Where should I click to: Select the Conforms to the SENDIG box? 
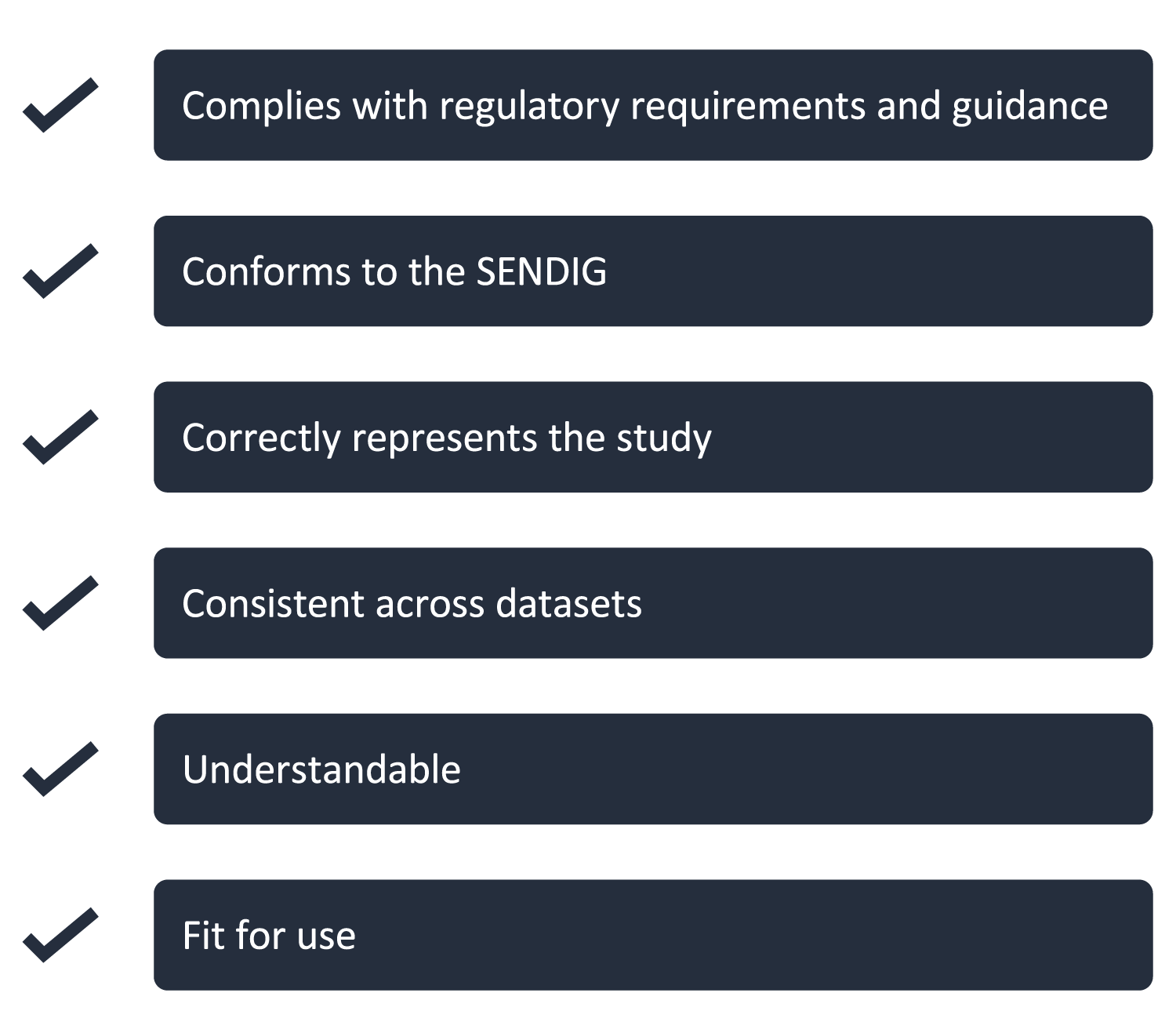click(653, 271)
